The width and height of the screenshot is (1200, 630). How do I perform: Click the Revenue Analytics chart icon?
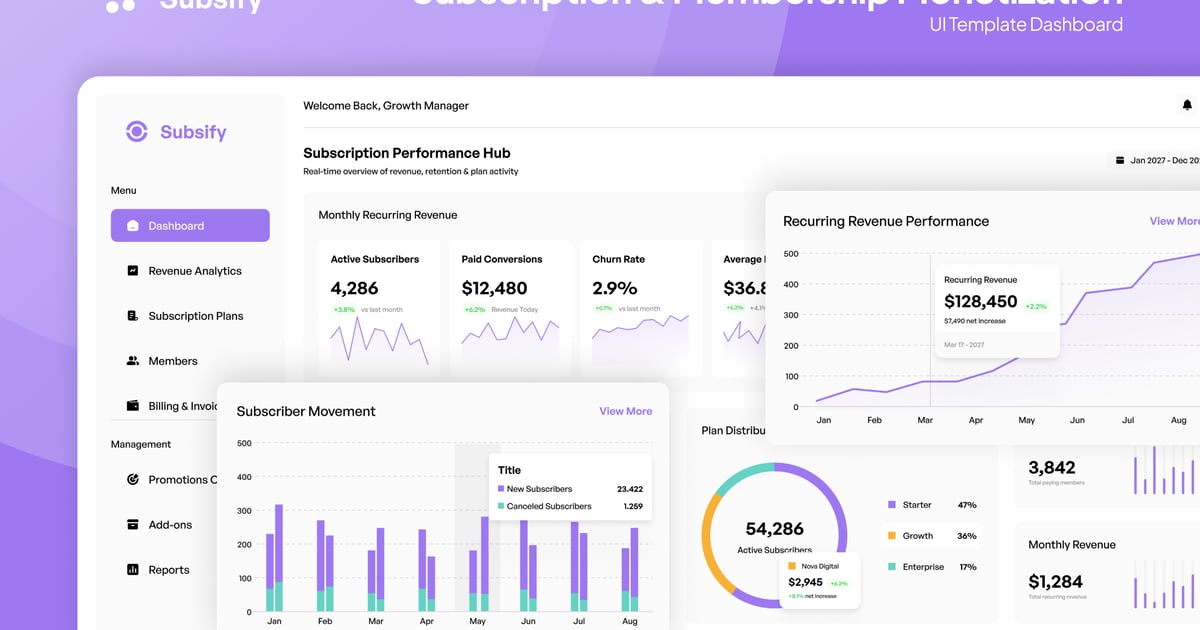click(133, 271)
